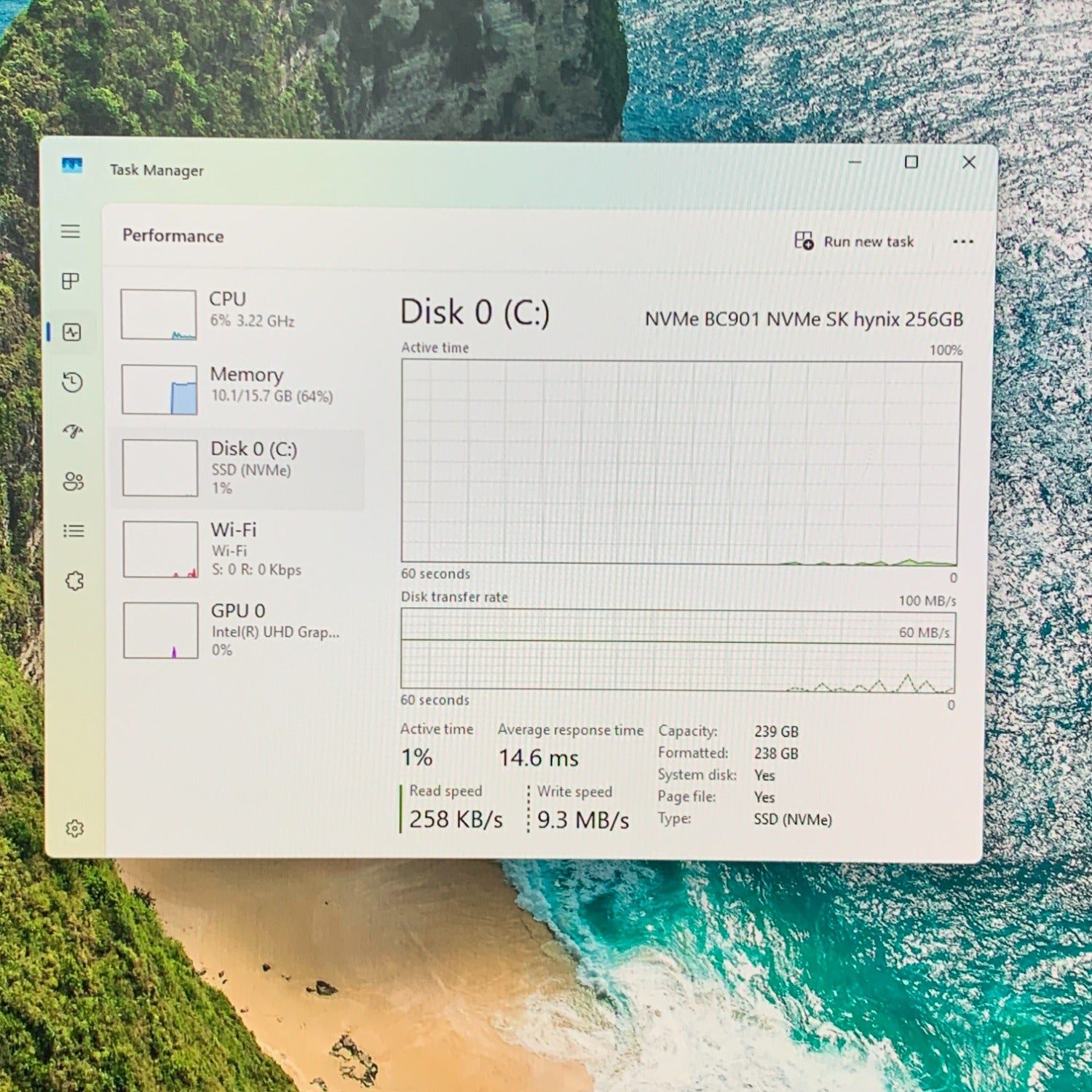This screenshot has width=1092, height=1092.
Task: Click the Memory usage thumbnail graph
Action: (159, 389)
